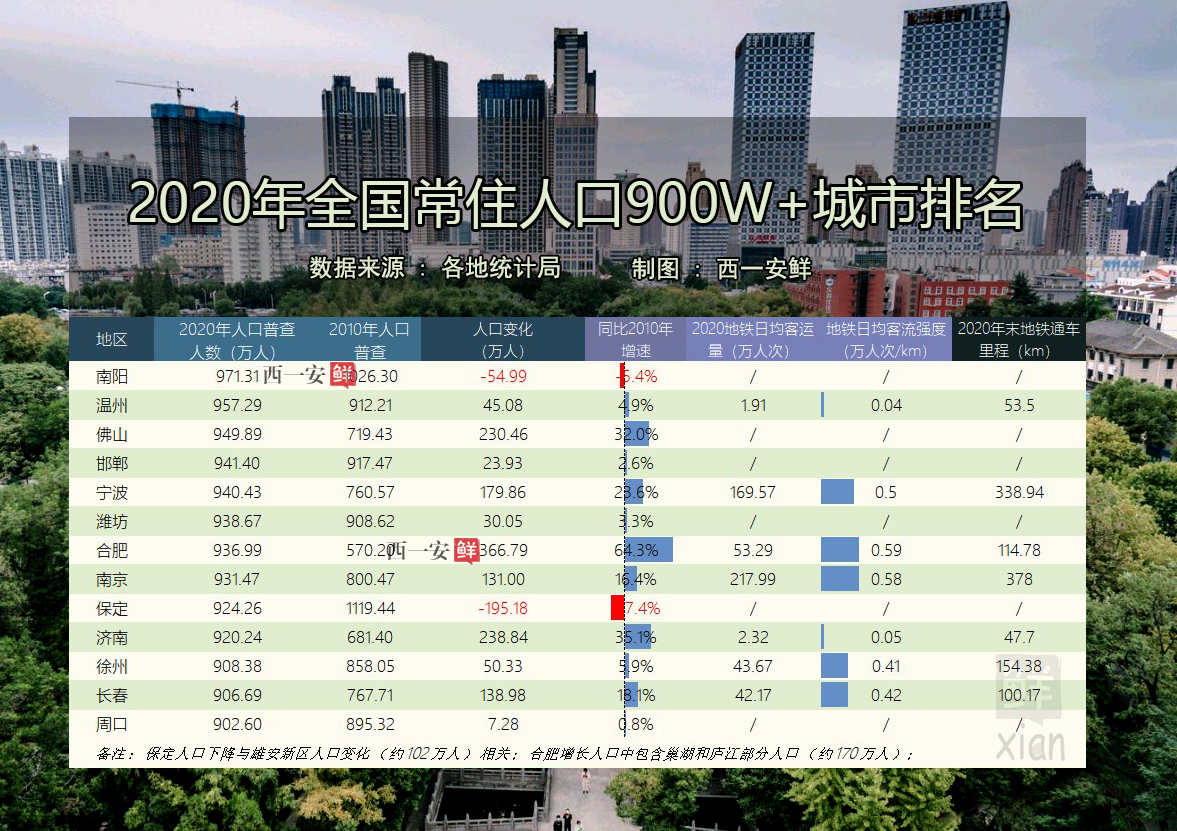Select the 地区 column header
The width and height of the screenshot is (1177, 831).
pos(112,339)
